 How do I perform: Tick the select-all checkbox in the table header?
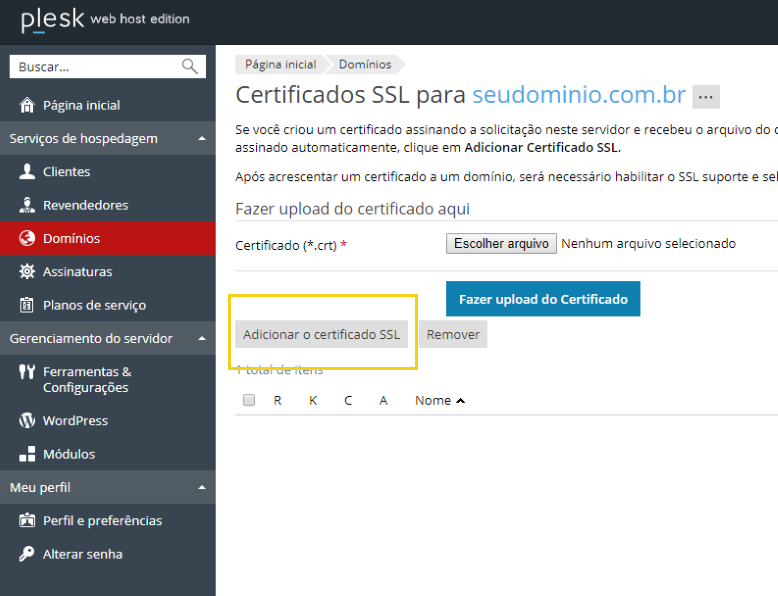249,400
